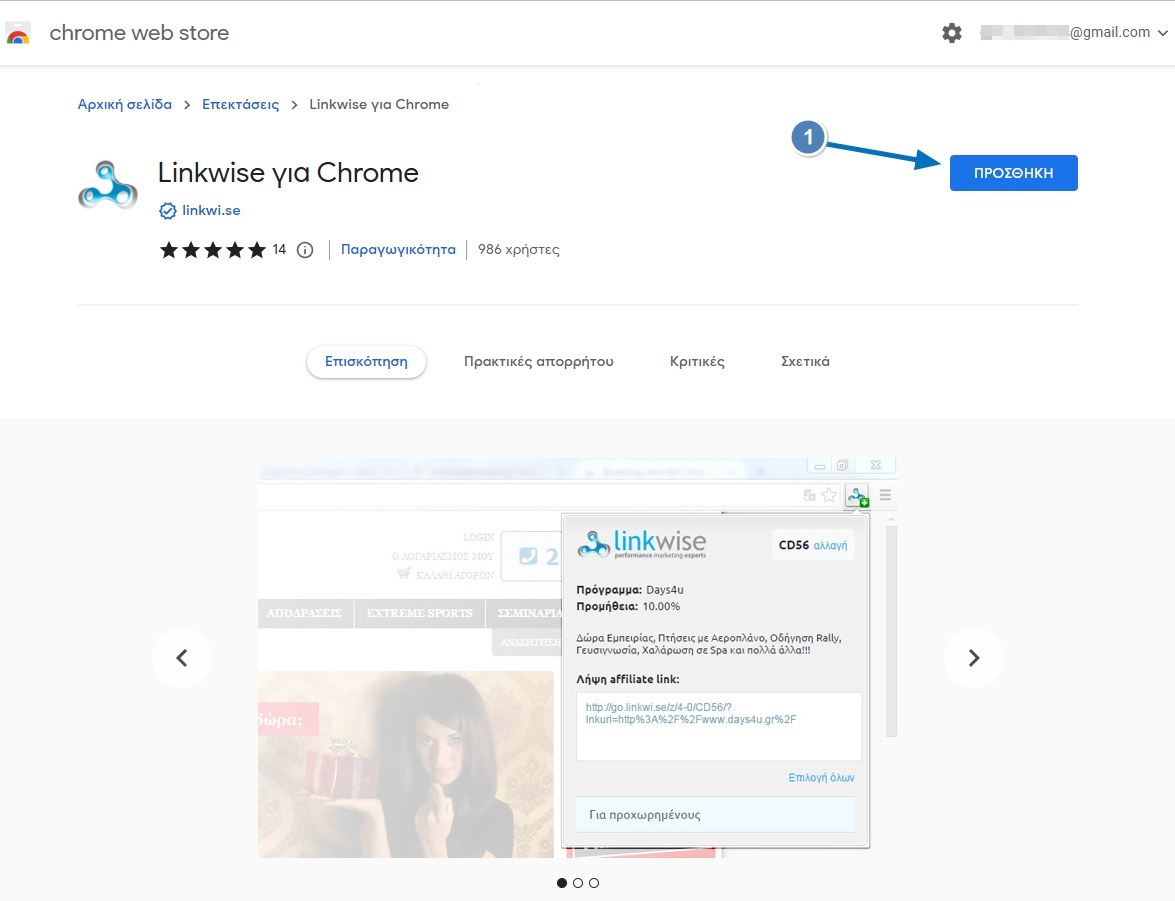This screenshot has width=1175, height=901.
Task: Click the ΠΡΟΣΘΗΚΗ button
Action: 1013,173
